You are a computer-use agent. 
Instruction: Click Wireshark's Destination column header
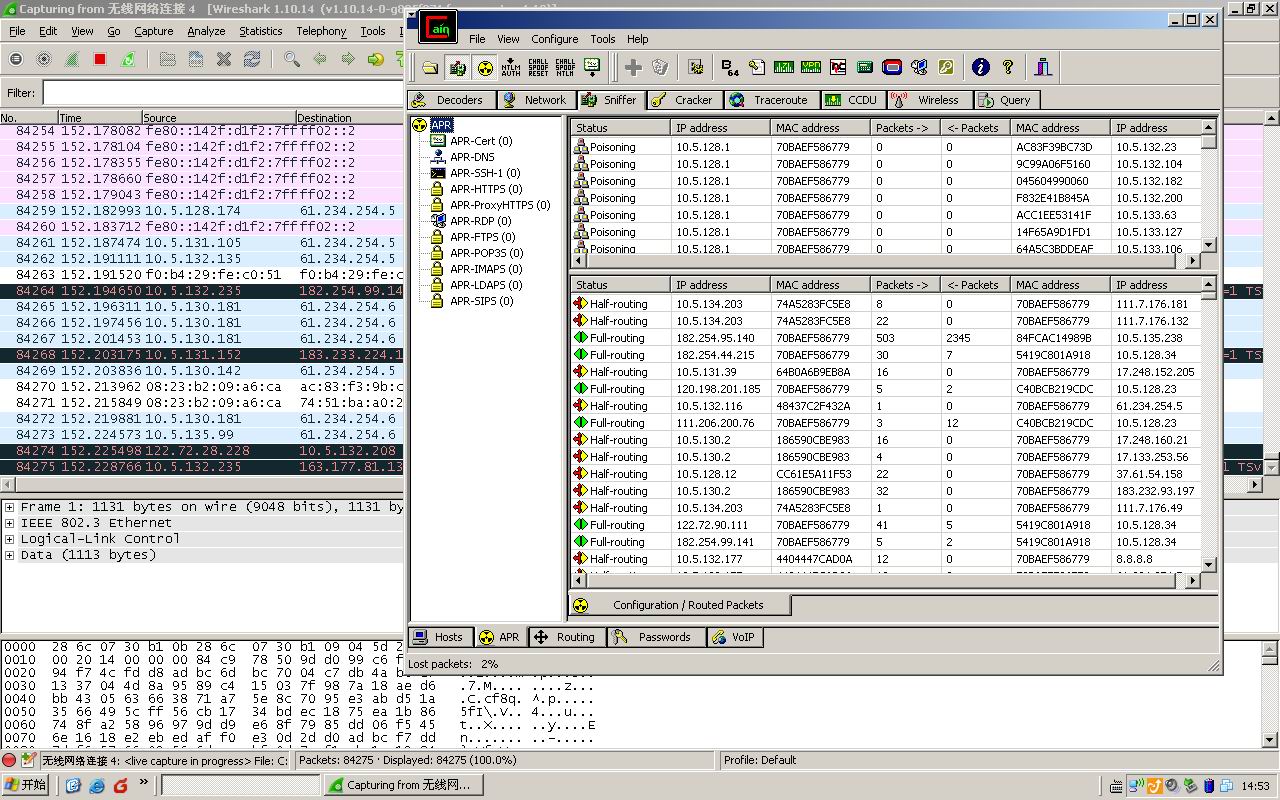click(350, 118)
